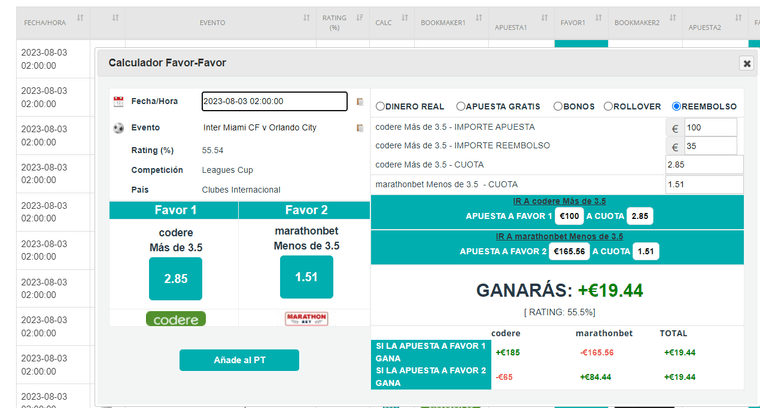Click the IMPORTE REEMBOLSO field showing 35
This screenshot has height=408, width=760.
(x=711, y=146)
